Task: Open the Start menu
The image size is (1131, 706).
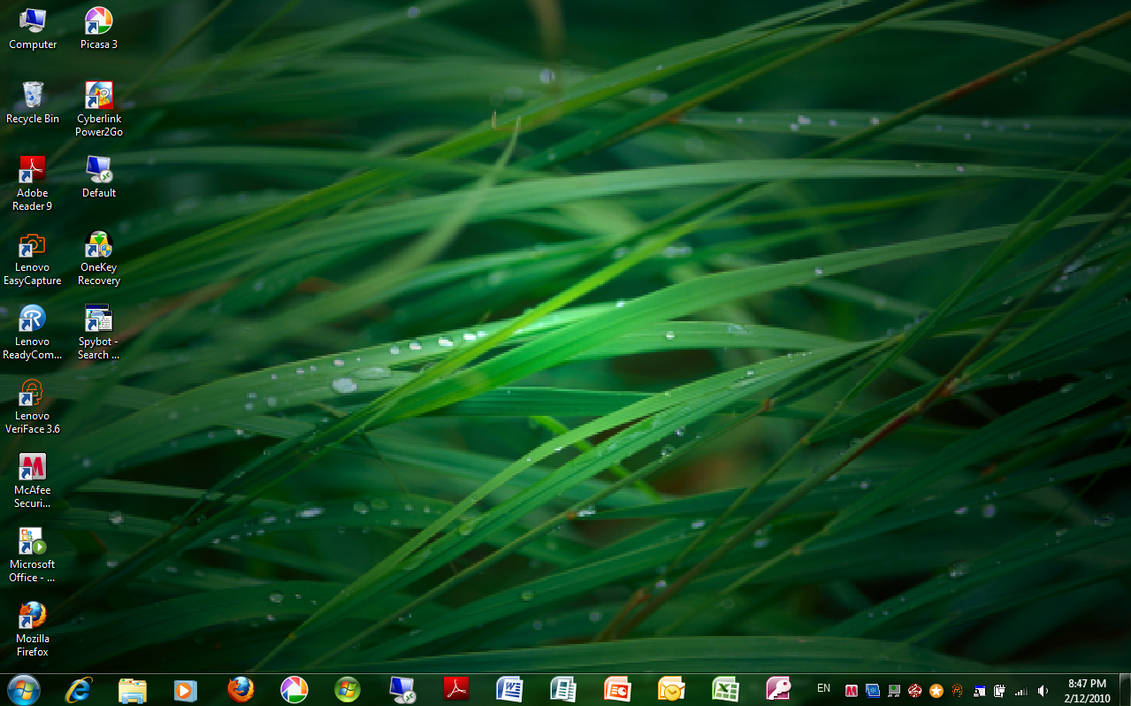Action: click(22, 690)
